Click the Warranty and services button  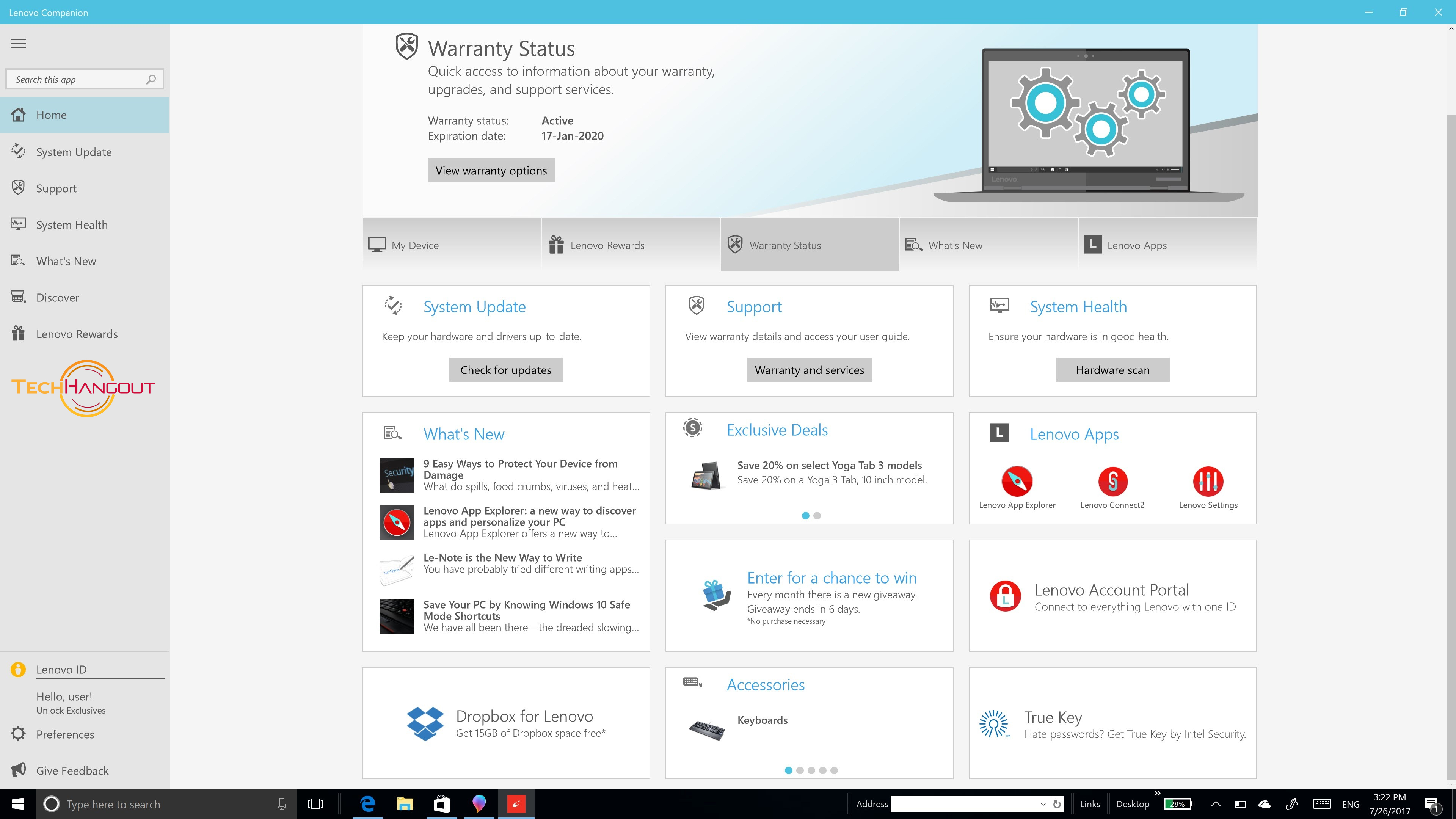[810, 370]
